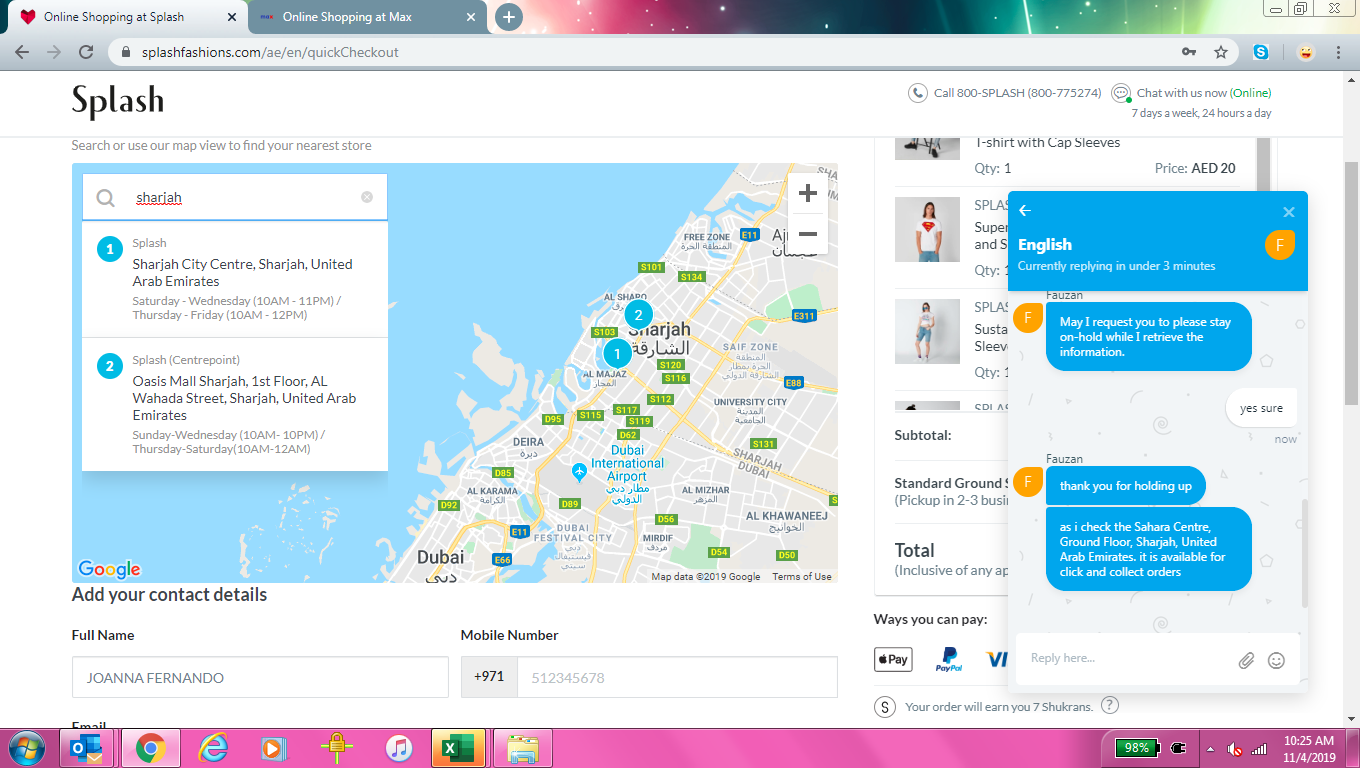Click the chat Reply here field
This screenshot has width=1360, height=768.
(1125, 659)
